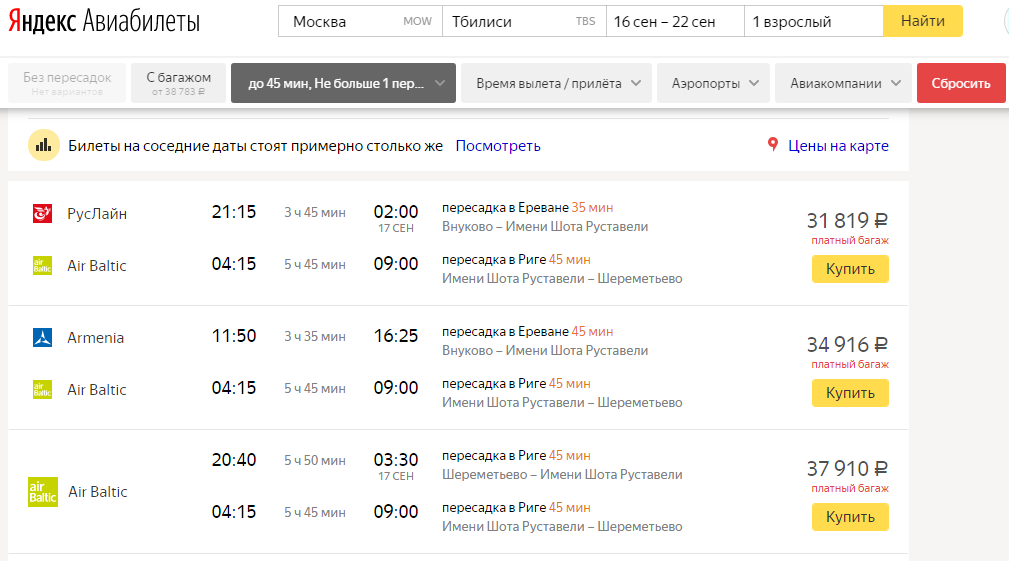
Task: Edit the Москва departure city field
Action: point(360,21)
